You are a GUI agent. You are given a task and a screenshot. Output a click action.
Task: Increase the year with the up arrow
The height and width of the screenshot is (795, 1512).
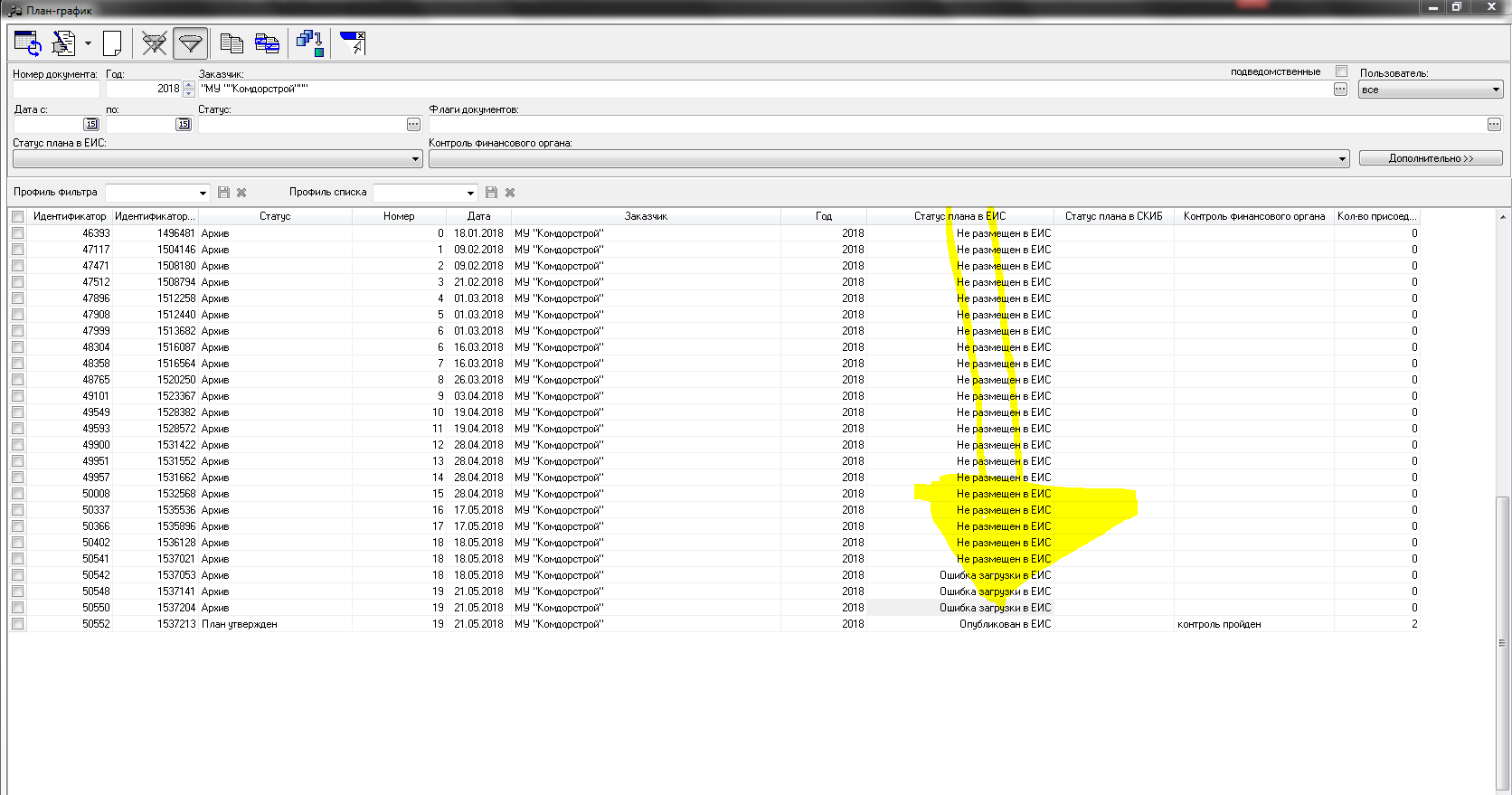click(188, 85)
